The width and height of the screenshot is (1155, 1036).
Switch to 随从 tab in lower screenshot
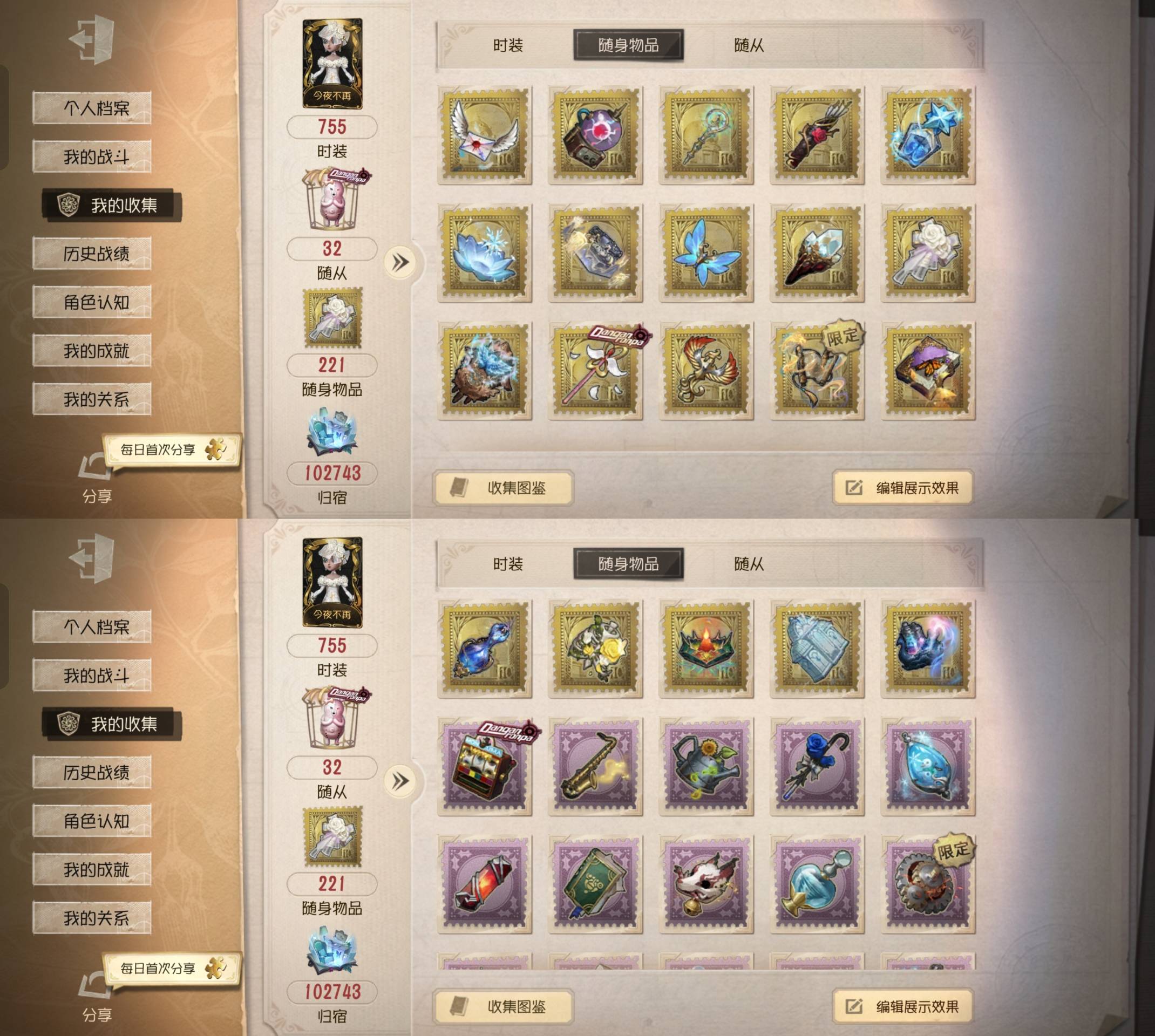pyautogui.click(x=749, y=564)
